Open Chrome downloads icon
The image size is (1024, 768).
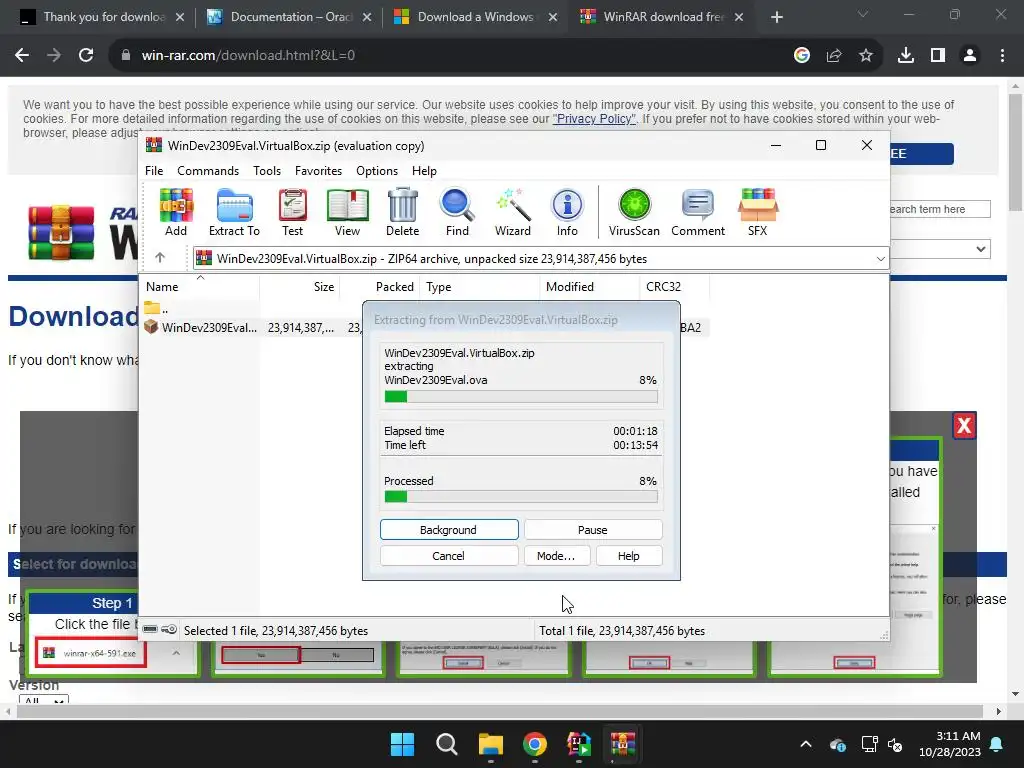pyautogui.click(x=906, y=56)
